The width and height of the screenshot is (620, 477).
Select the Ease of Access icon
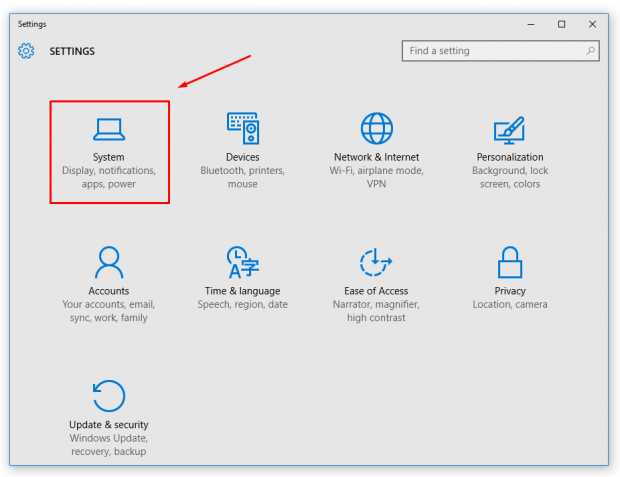(376, 262)
